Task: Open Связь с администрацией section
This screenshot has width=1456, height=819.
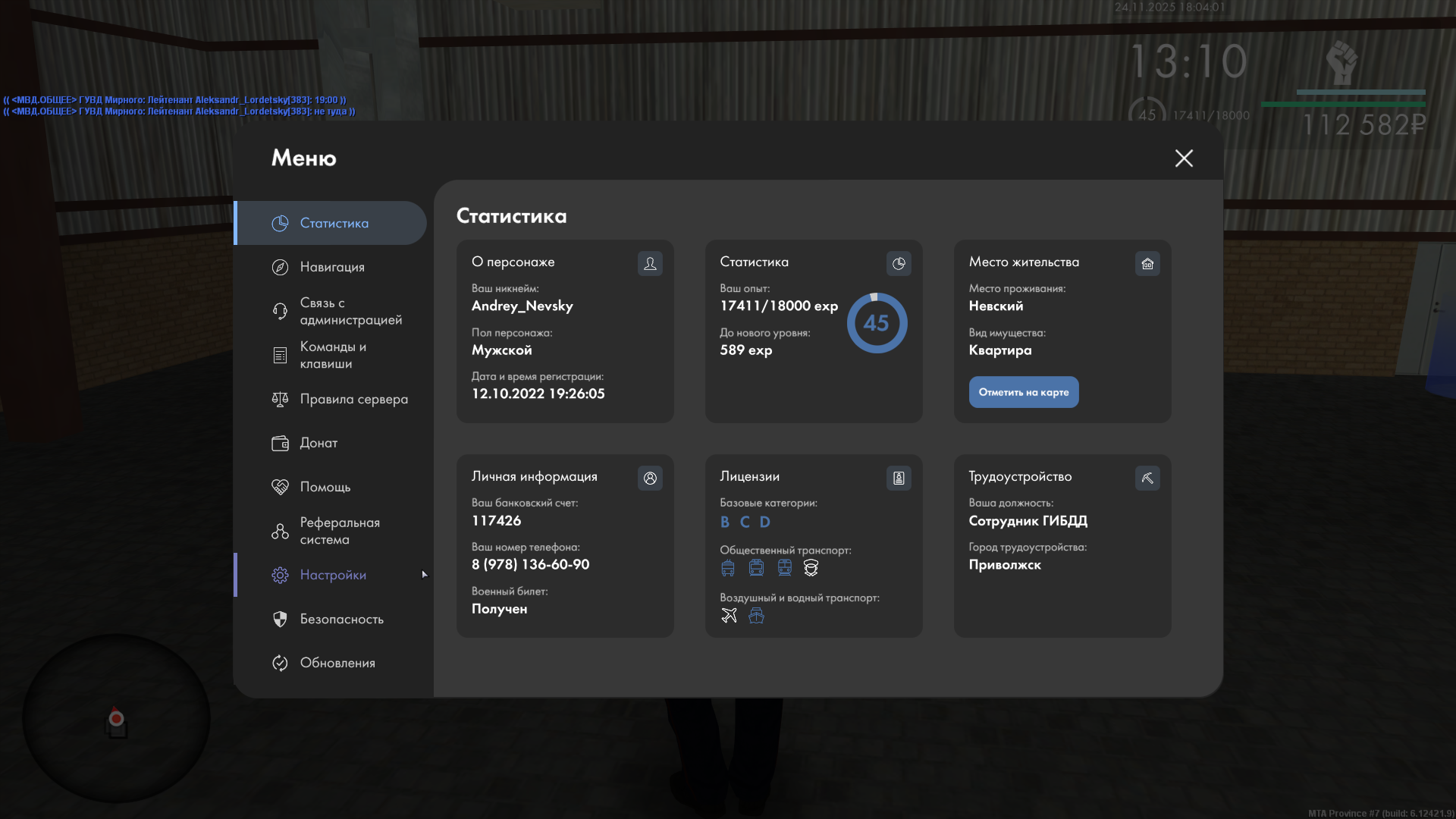Action: pyautogui.click(x=350, y=311)
